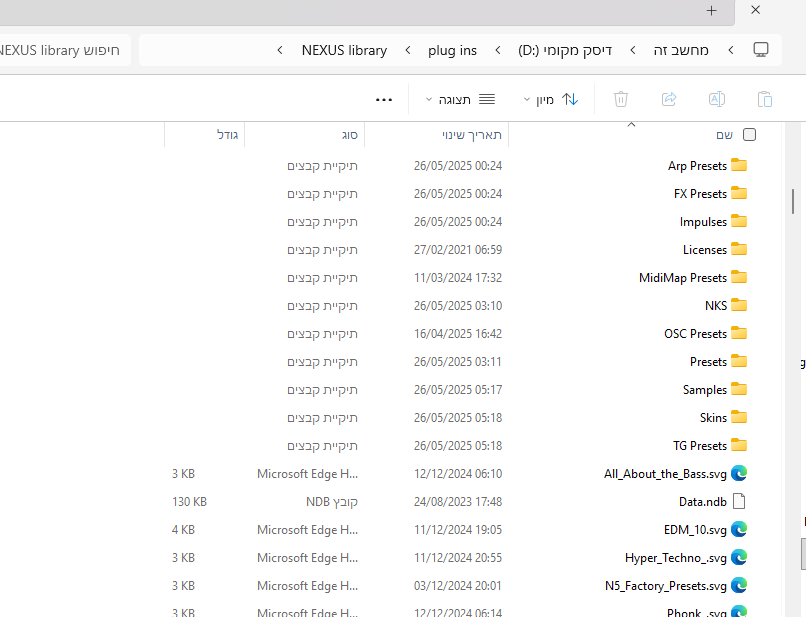This screenshot has width=806, height=621.
Task: Open the מיון sort dropdown
Action: click(x=551, y=99)
